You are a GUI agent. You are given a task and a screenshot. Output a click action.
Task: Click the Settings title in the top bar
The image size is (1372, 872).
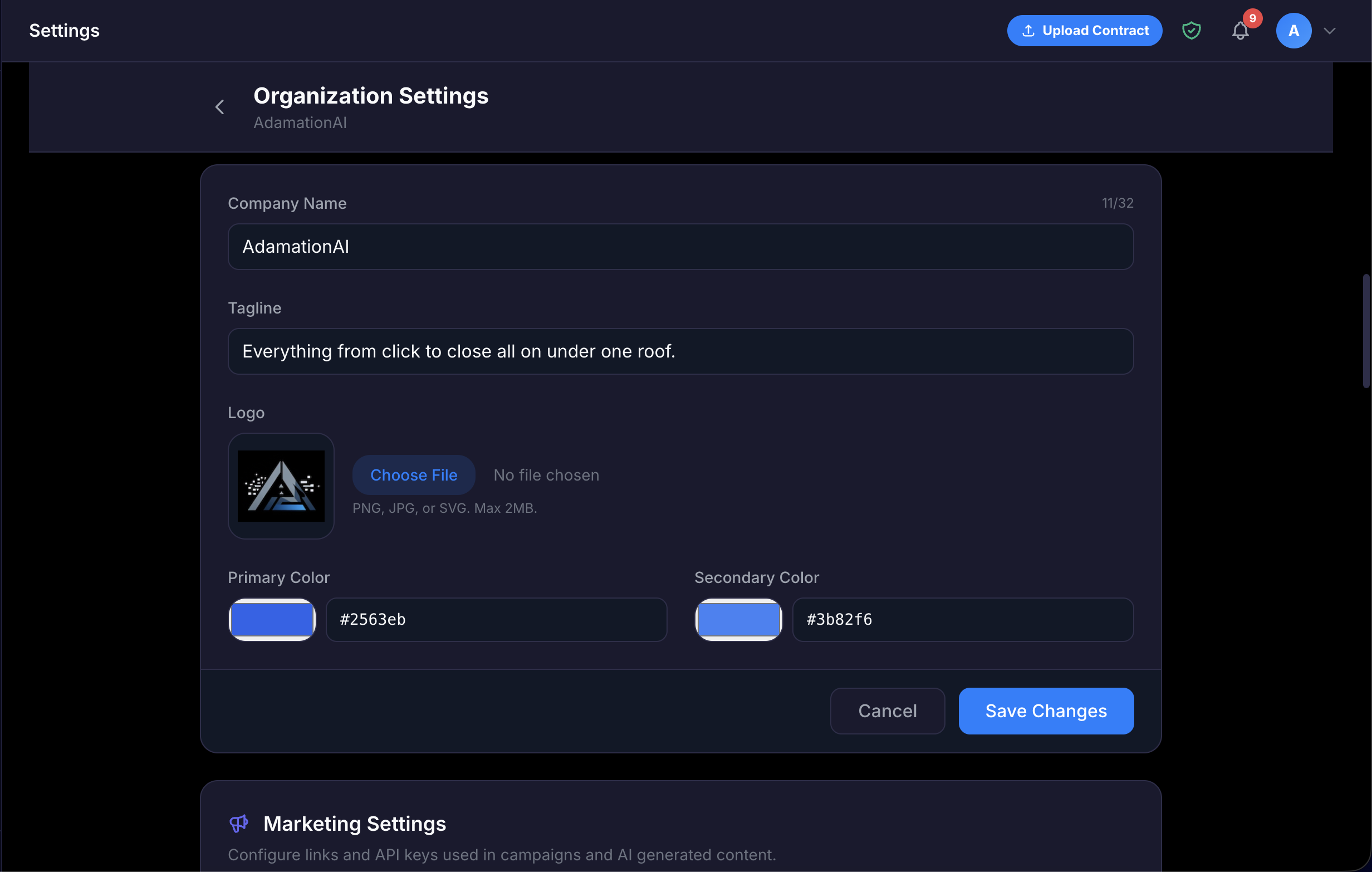pyautogui.click(x=64, y=30)
